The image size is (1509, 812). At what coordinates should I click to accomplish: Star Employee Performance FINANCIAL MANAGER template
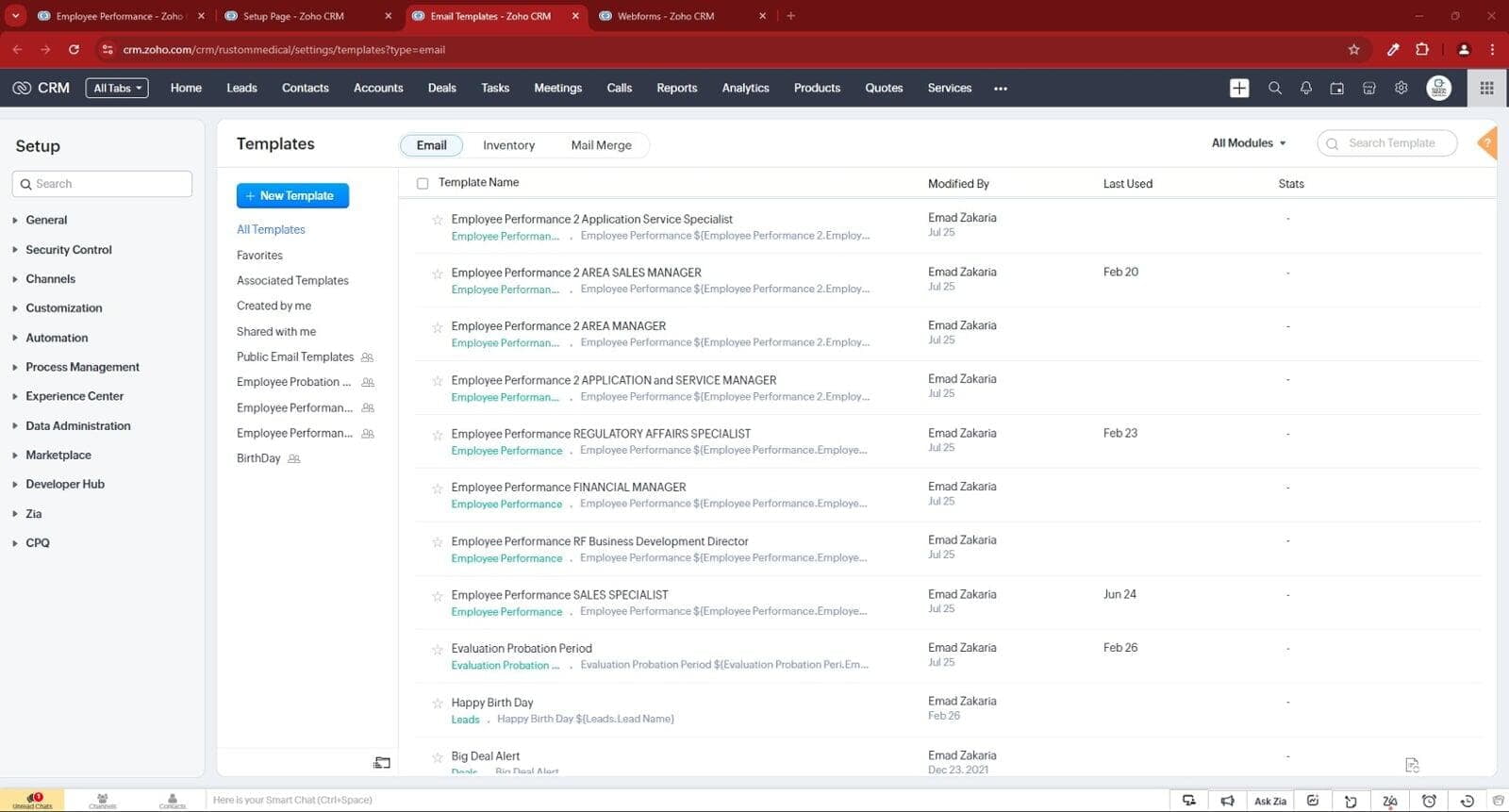438,489
